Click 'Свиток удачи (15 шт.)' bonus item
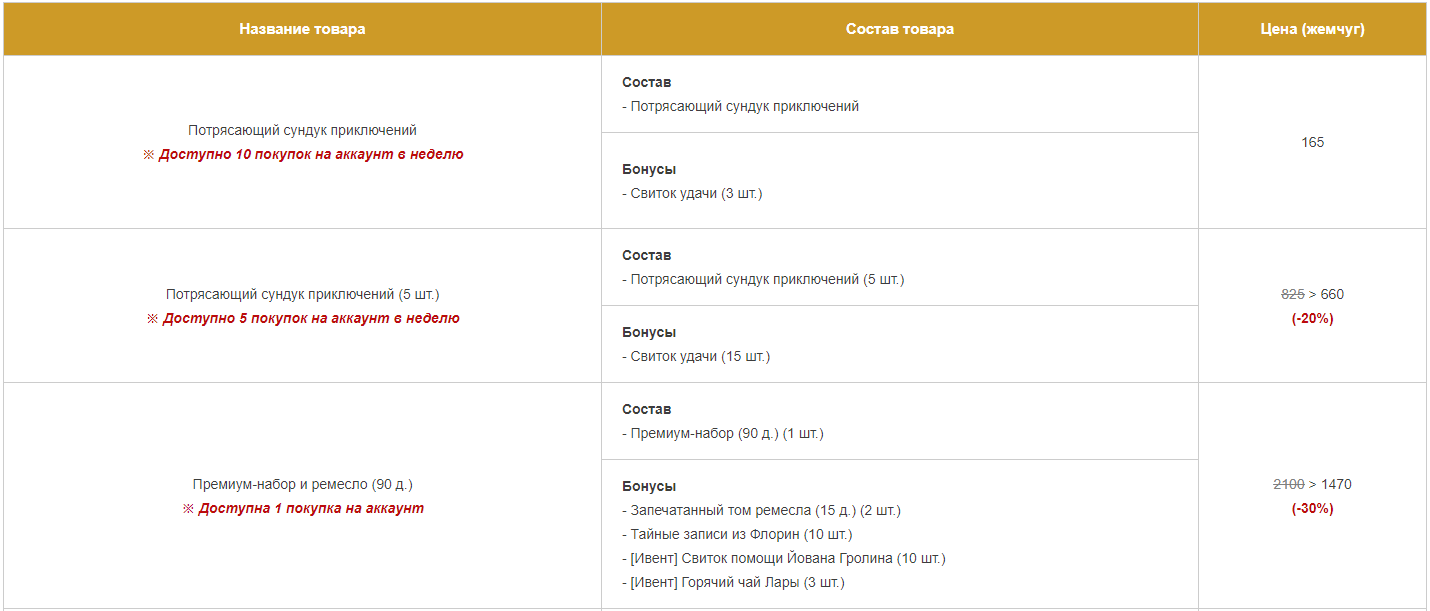 click(x=696, y=356)
